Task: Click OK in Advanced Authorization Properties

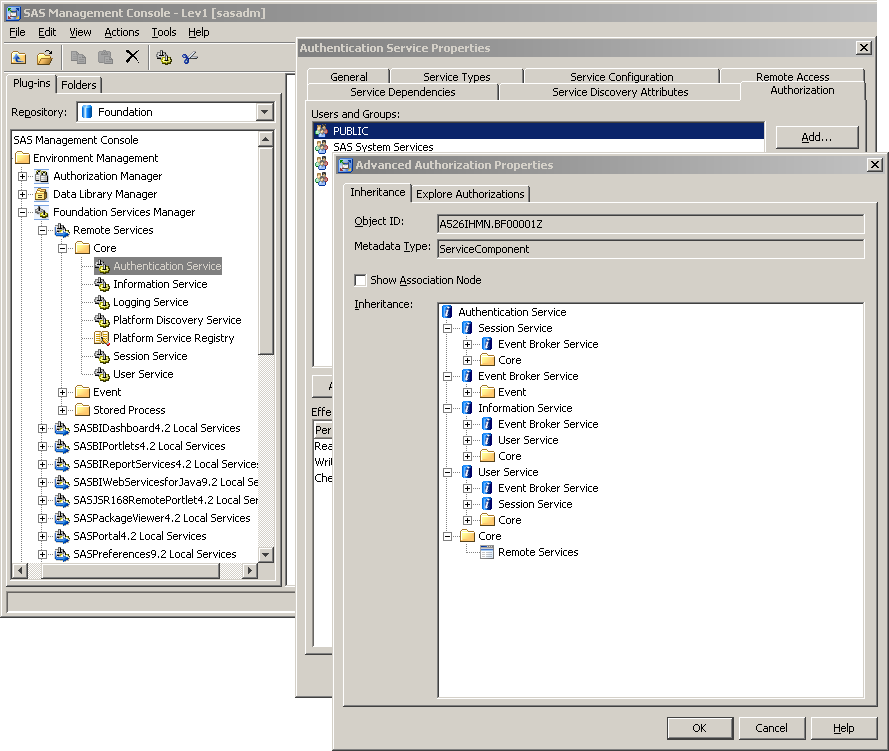Action: pyautogui.click(x=700, y=728)
